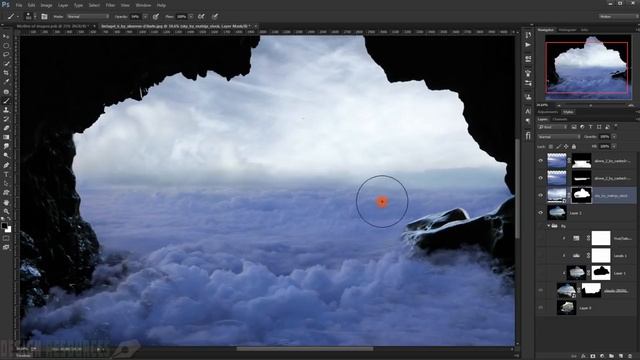Select the layer mask thumbnail of sky layer

[x=581, y=196]
